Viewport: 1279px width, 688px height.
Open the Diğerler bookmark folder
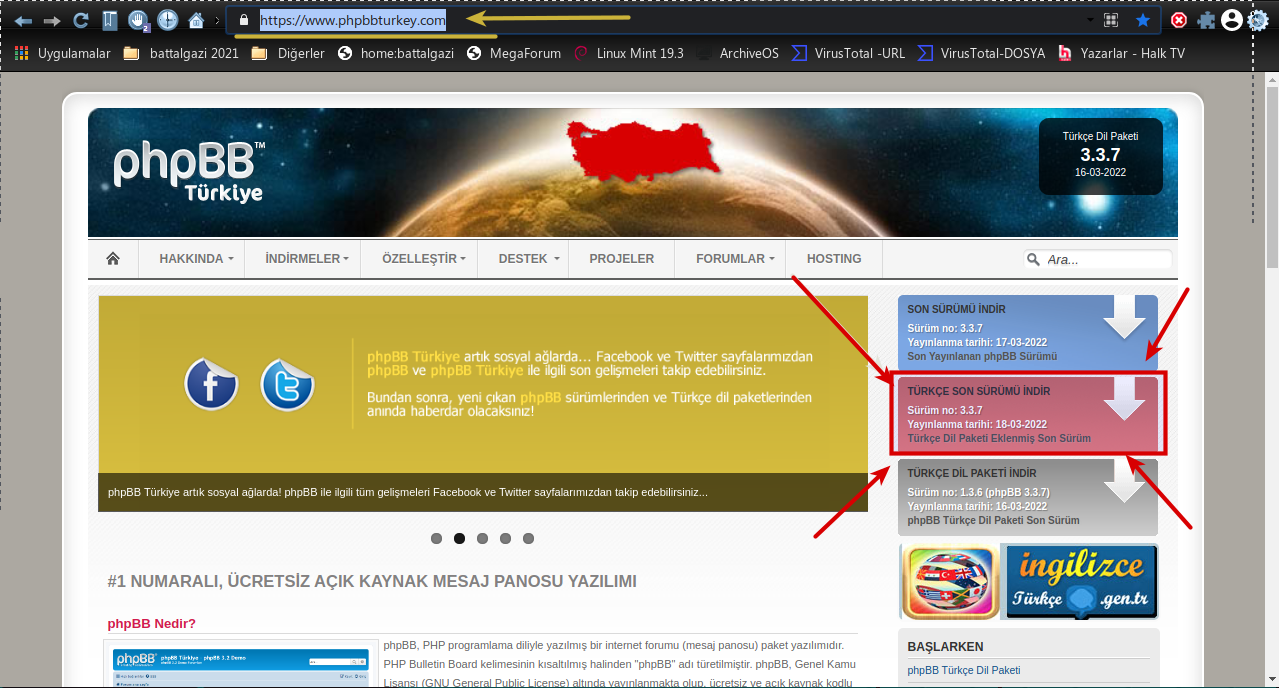point(288,53)
